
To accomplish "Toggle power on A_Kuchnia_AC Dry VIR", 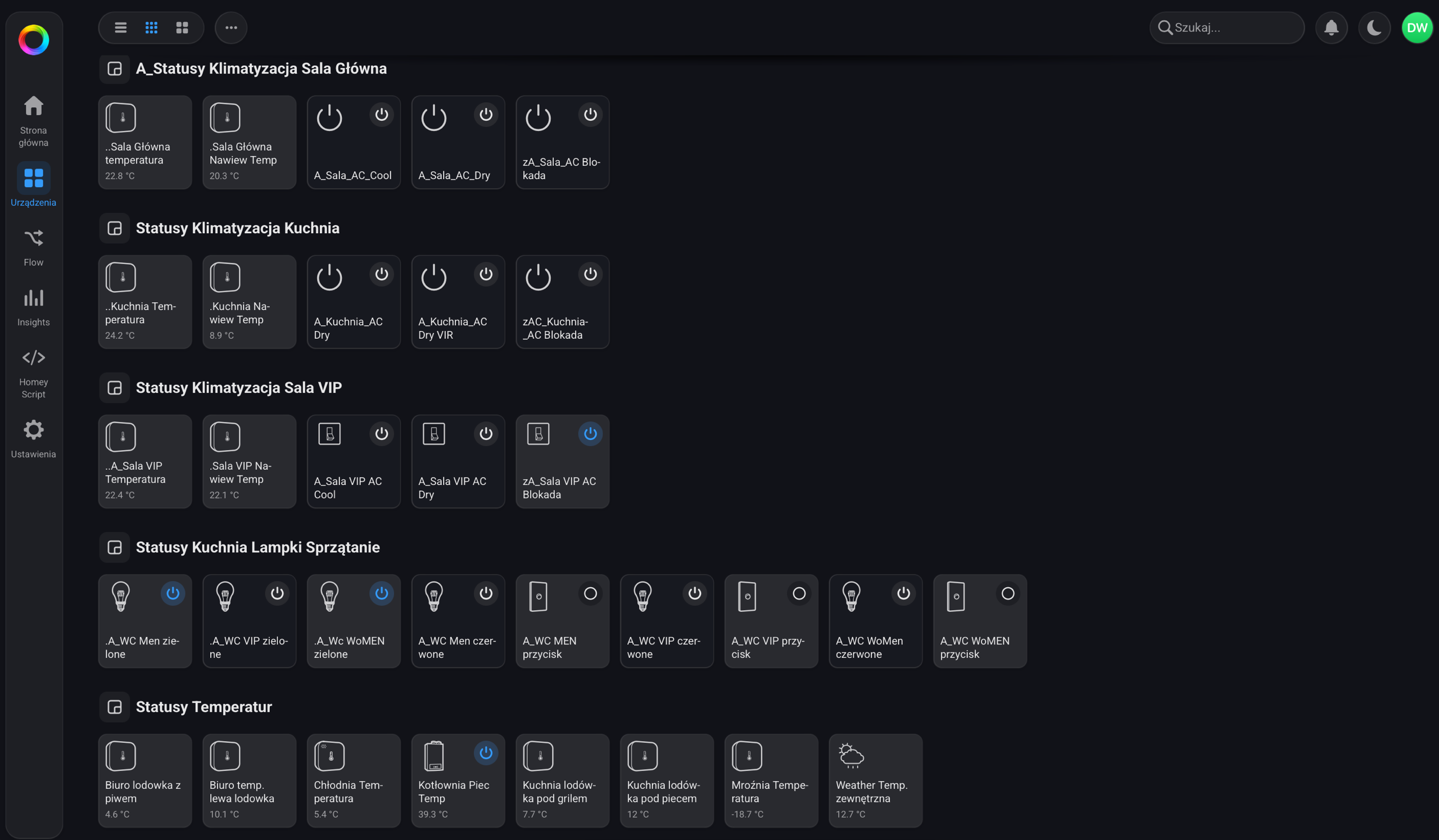I will (486, 275).
